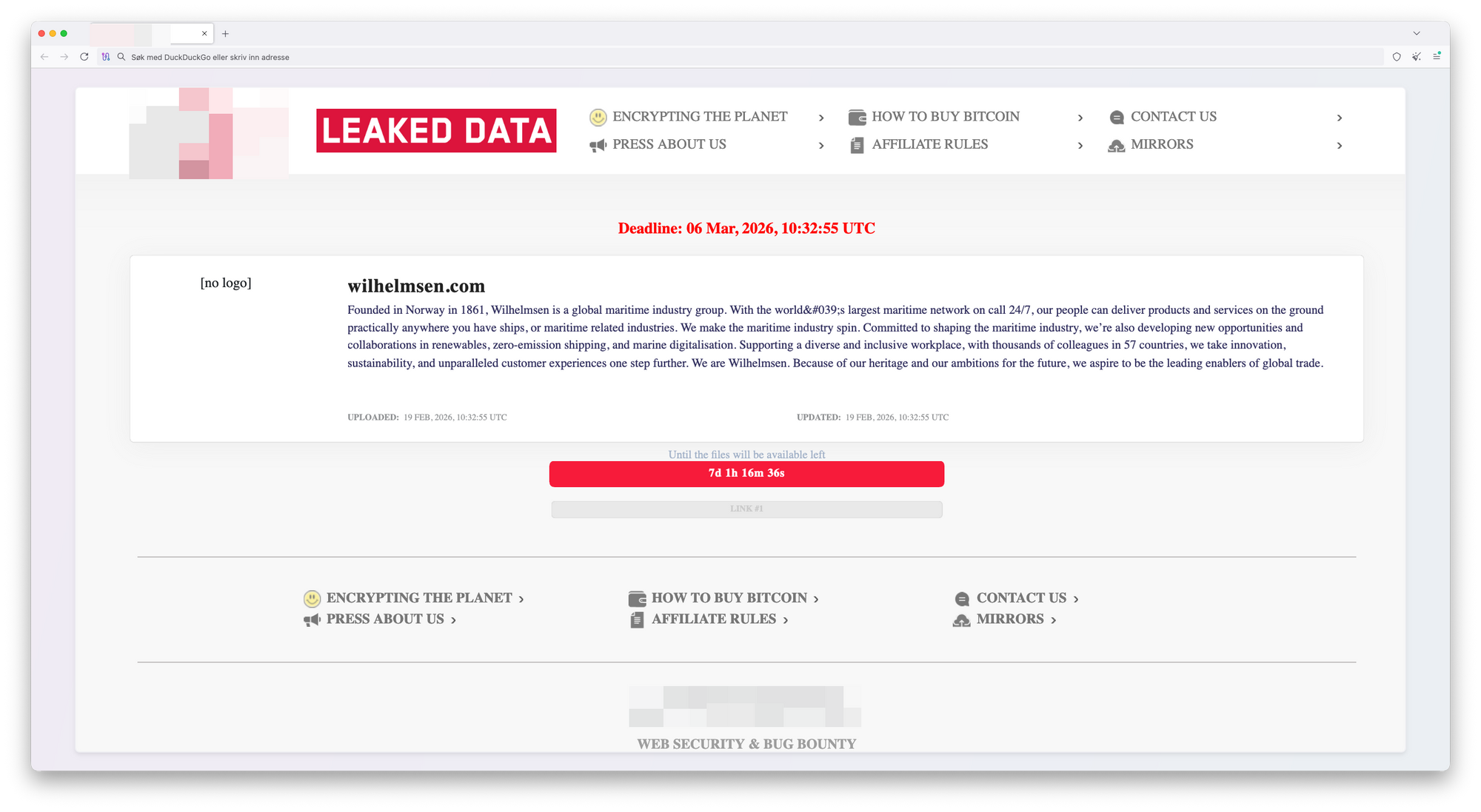The height and width of the screenshot is (812, 1481).
Task: Click the LINK #1 button
Action: [x=746, y=509]
